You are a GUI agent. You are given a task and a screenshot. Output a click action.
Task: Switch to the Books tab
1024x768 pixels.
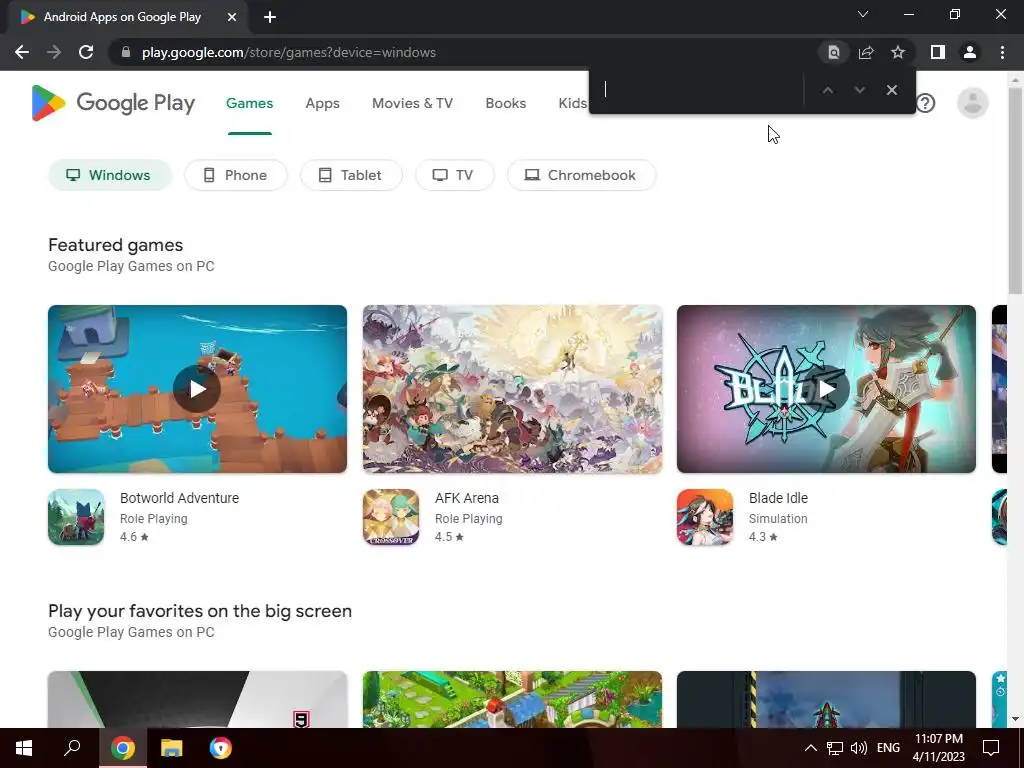[505, 103]
